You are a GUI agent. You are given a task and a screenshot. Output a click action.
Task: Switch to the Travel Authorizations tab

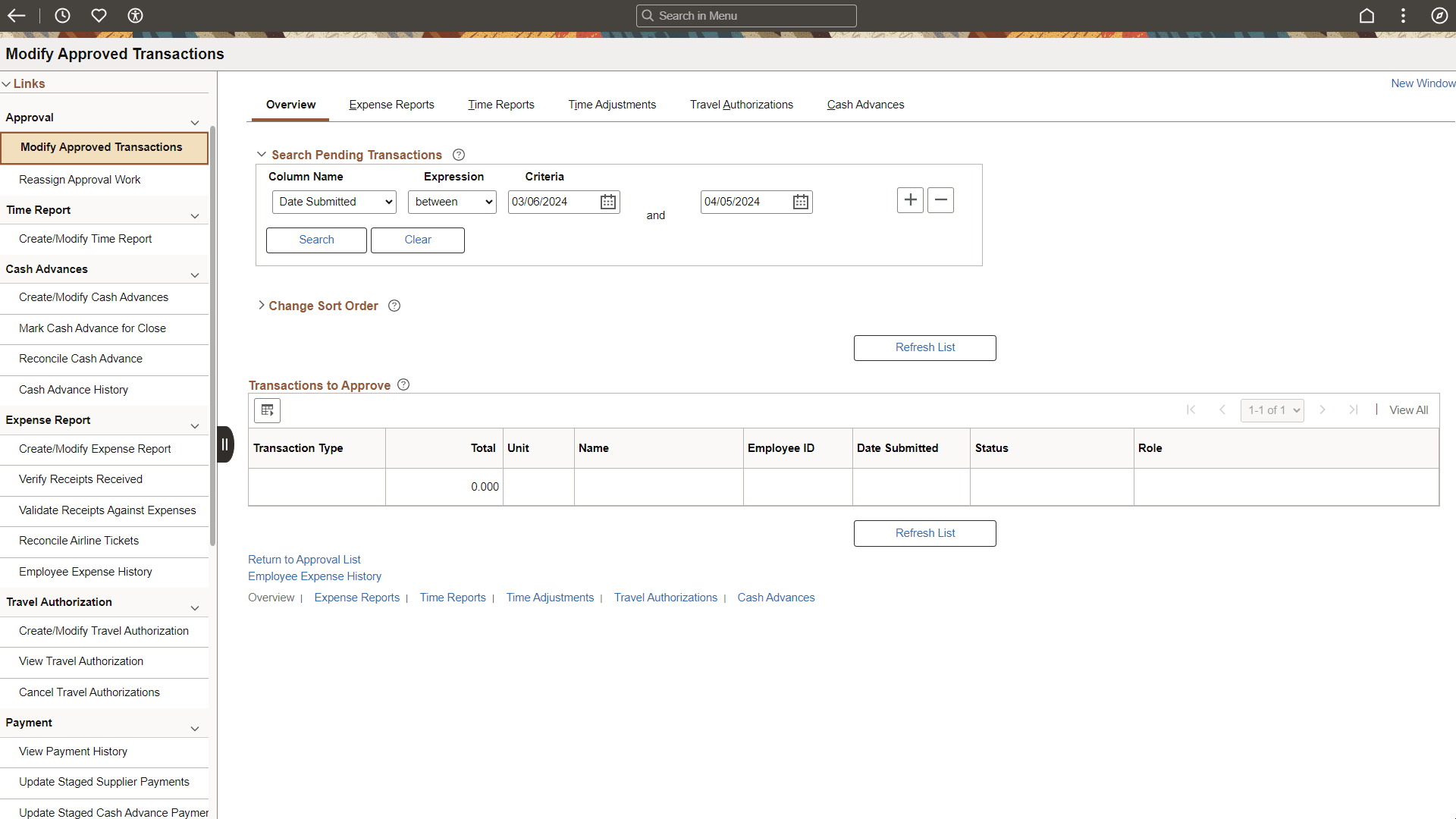click(x=741, y=105)
